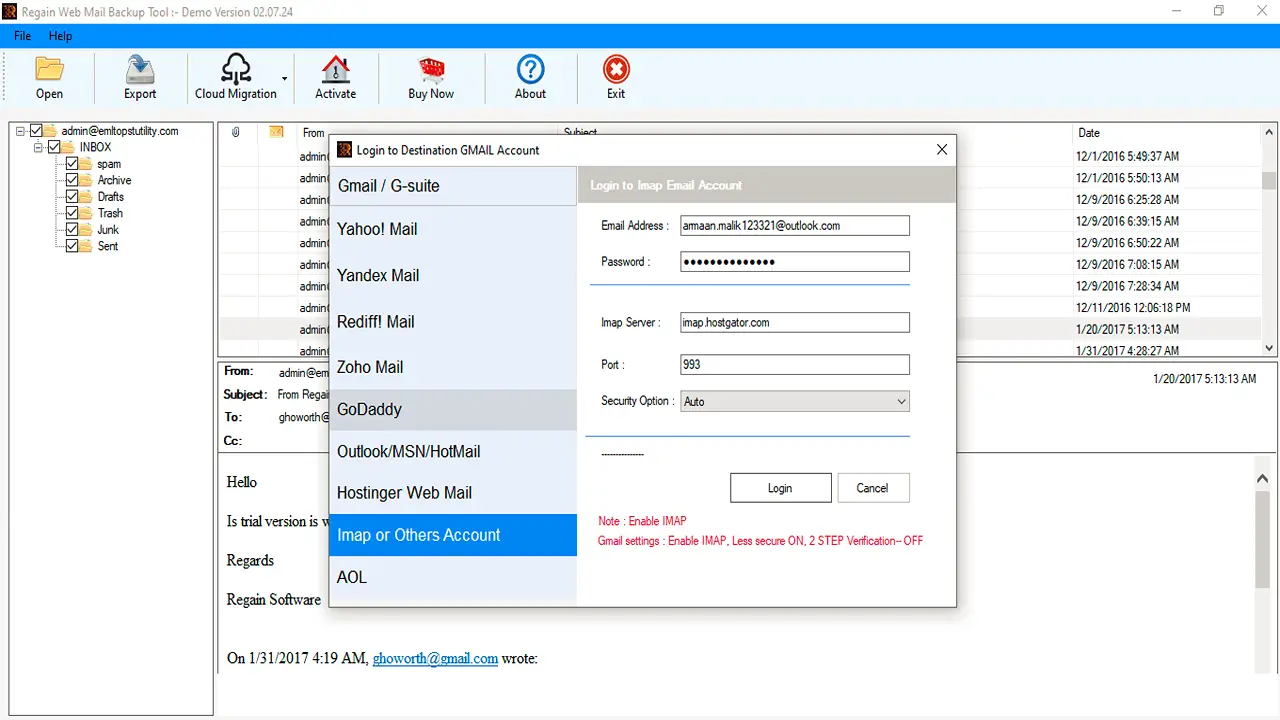
Task: Uncheck the Drafts folder checkbox
Action: click(x=71, y=197)
